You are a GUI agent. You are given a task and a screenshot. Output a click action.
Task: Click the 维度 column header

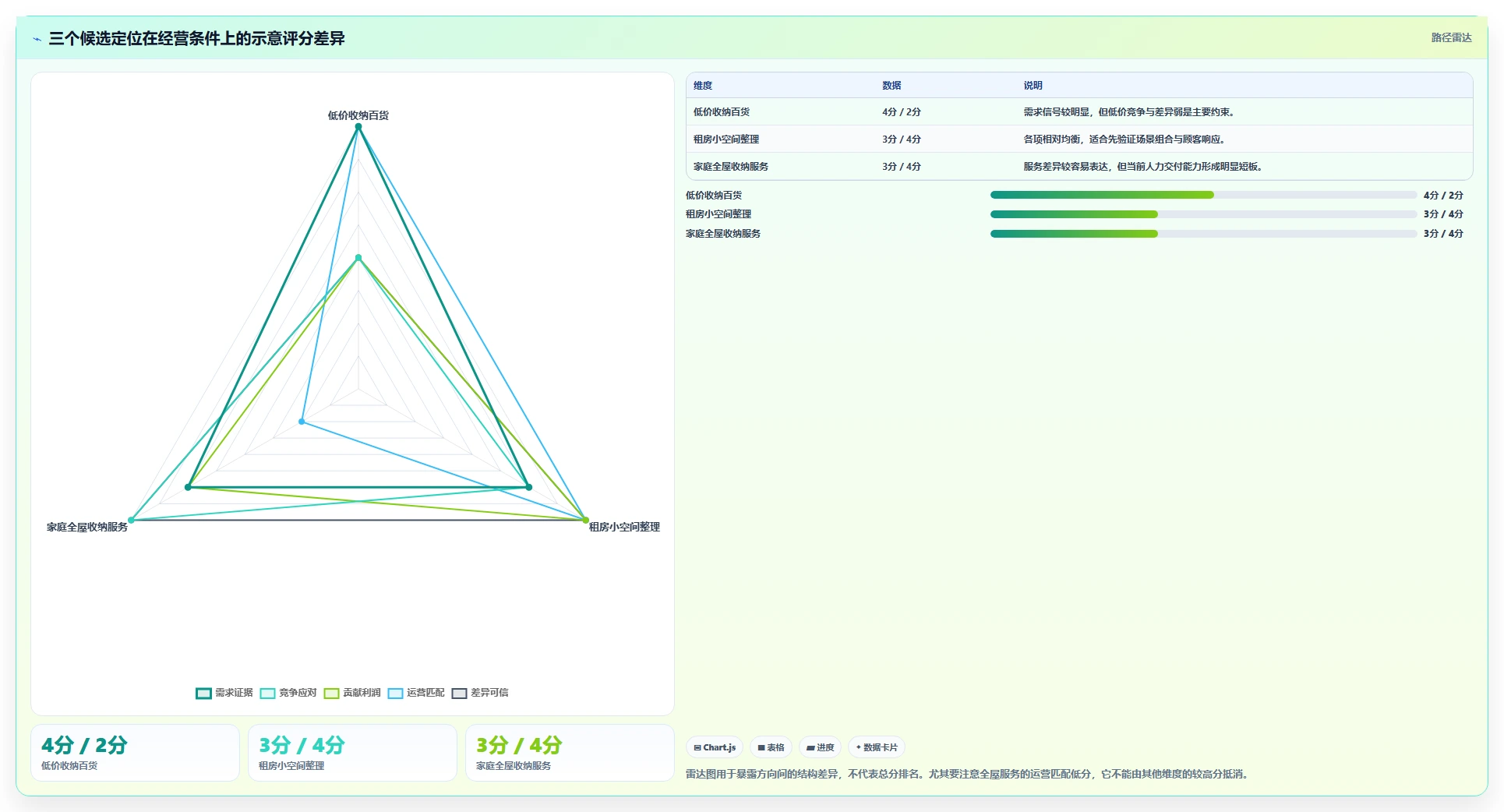(703, 86)
